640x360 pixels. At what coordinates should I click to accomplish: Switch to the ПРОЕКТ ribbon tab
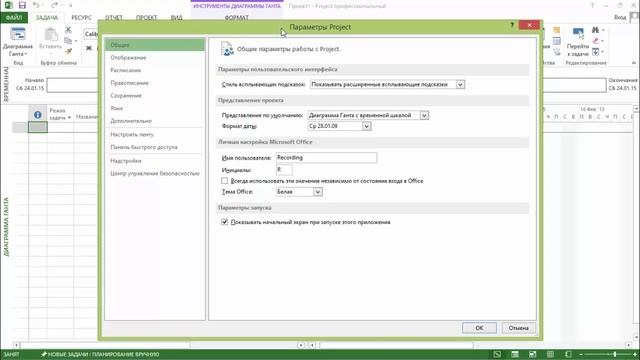point(147,18)
